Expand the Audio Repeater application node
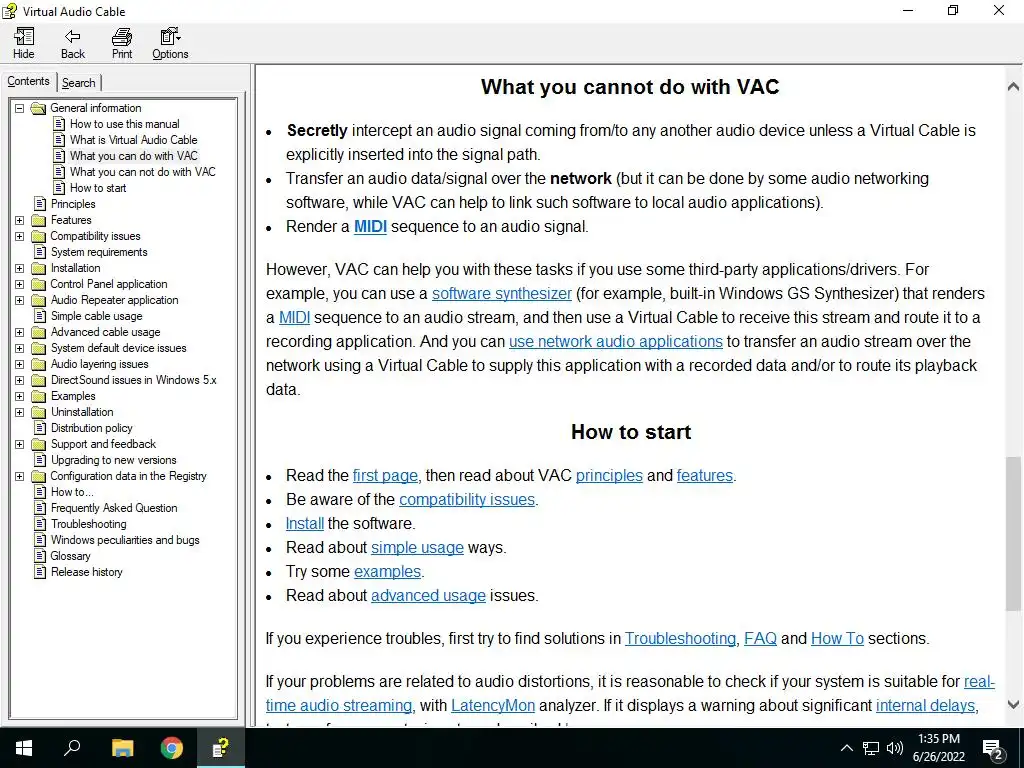Image resolution: width=1024 pixels, height=768 pixels. [x=20, y=300]
